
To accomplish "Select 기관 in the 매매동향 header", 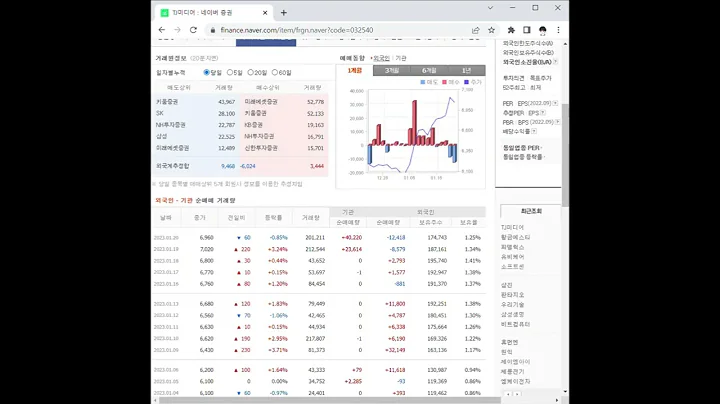I will [401, 58].
